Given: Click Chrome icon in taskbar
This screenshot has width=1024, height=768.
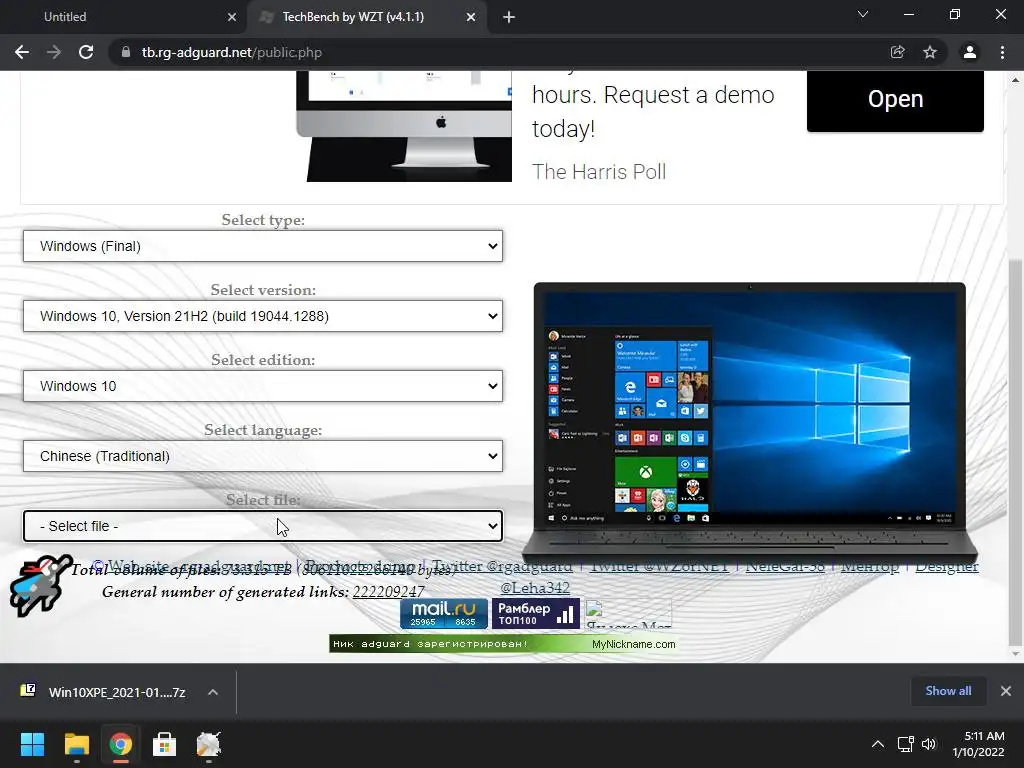Looking at the screenshot, I should tap(120, 744).
